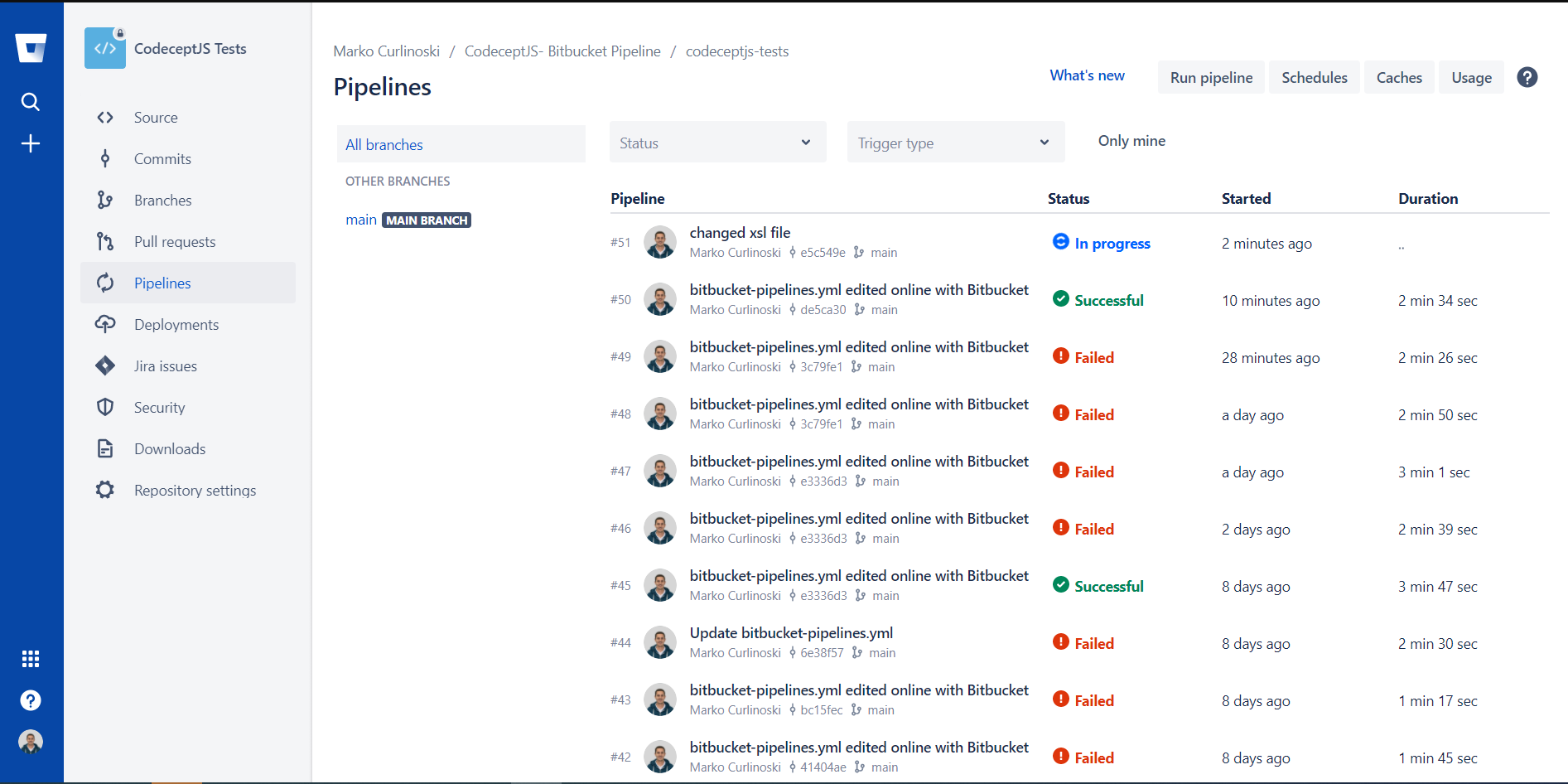The image size is (1568, 784).
Task: Open 'Update bitbucket-pipelines.yml' pipeline
Action: coord(791,633)
